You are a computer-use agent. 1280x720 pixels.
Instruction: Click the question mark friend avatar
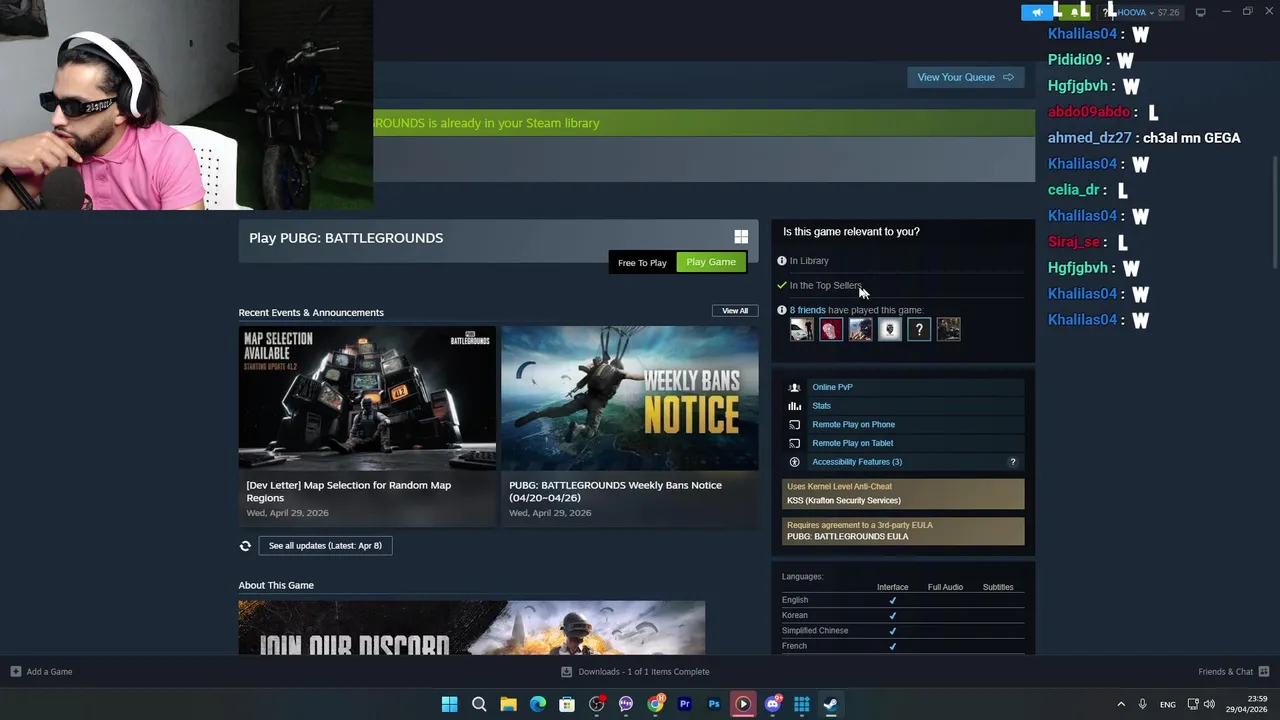coord(919,329)
